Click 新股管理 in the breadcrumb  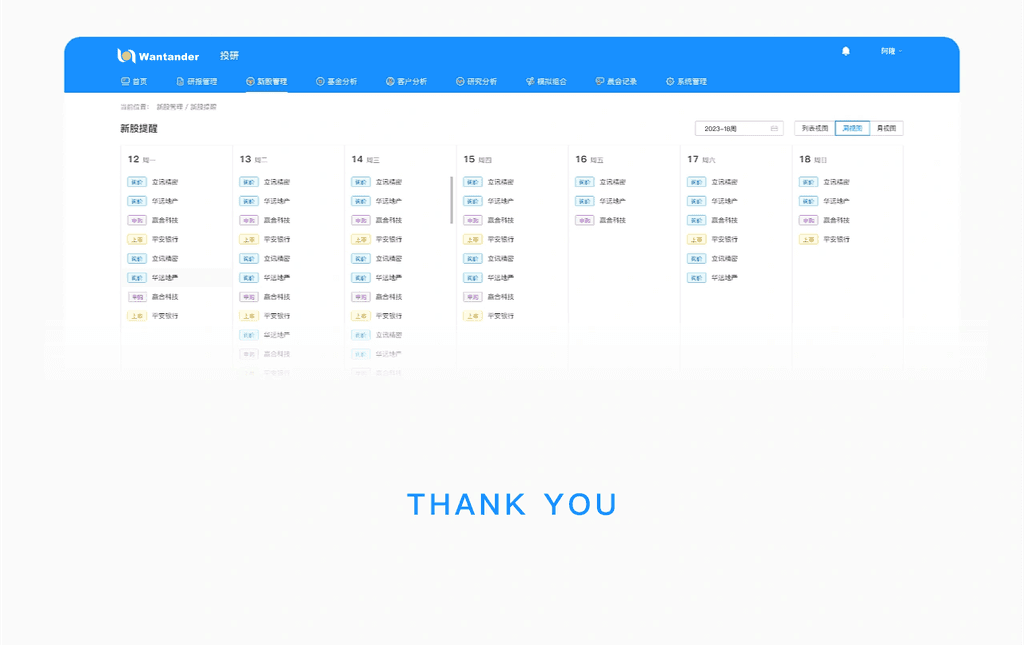tap(169, 107)
